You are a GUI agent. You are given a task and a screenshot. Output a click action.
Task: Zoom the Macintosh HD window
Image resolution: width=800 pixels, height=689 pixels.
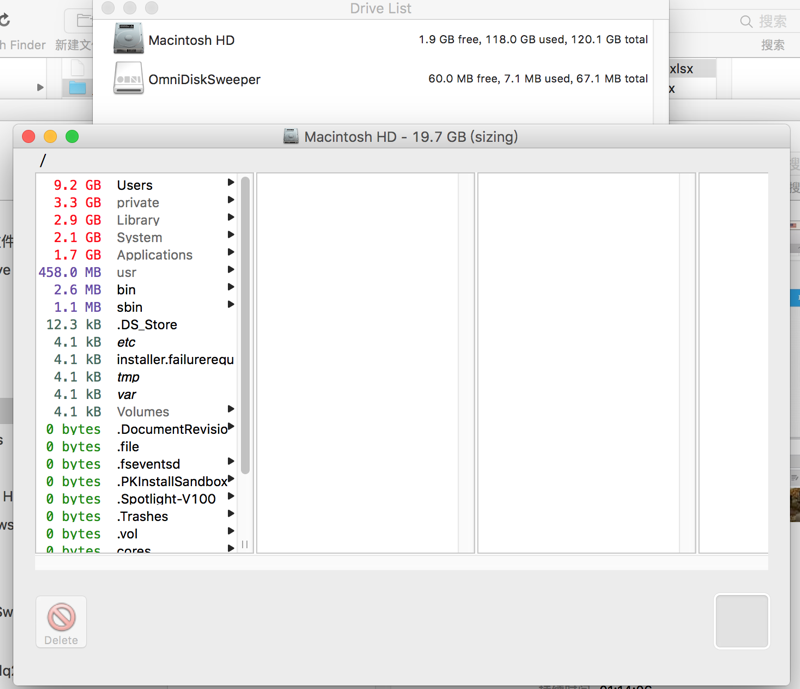coord(72,136)
